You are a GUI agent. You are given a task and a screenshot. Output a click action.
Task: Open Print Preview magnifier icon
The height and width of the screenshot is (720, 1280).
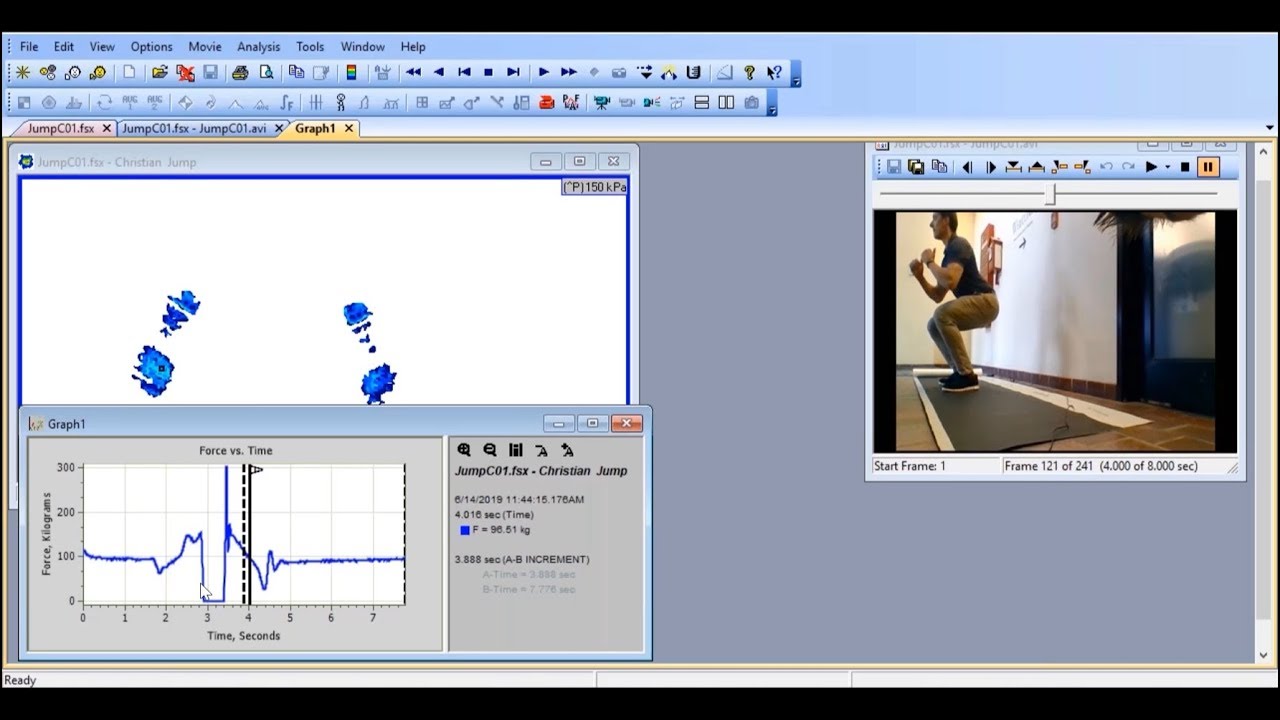coord(266,72)
